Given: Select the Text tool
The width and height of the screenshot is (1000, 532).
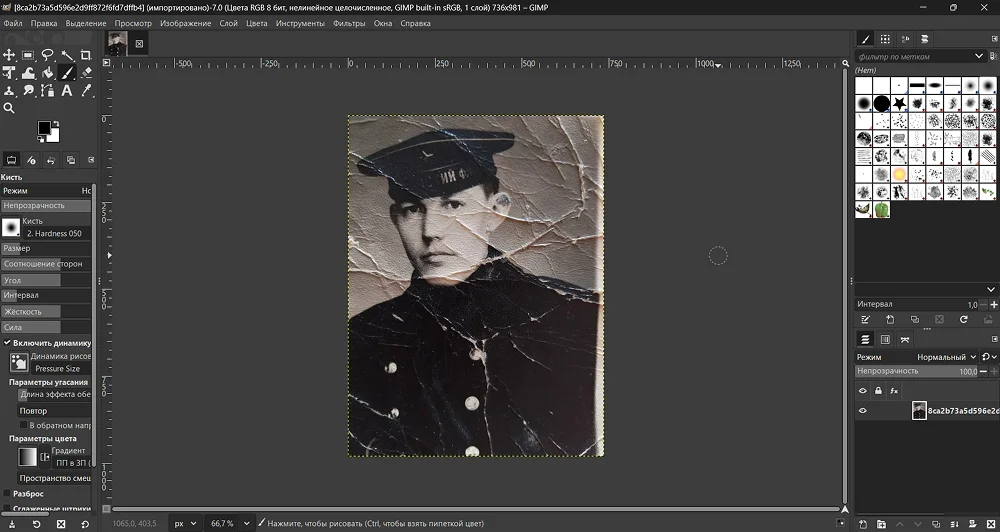Looking at the screenshot, I should (67, 91).
